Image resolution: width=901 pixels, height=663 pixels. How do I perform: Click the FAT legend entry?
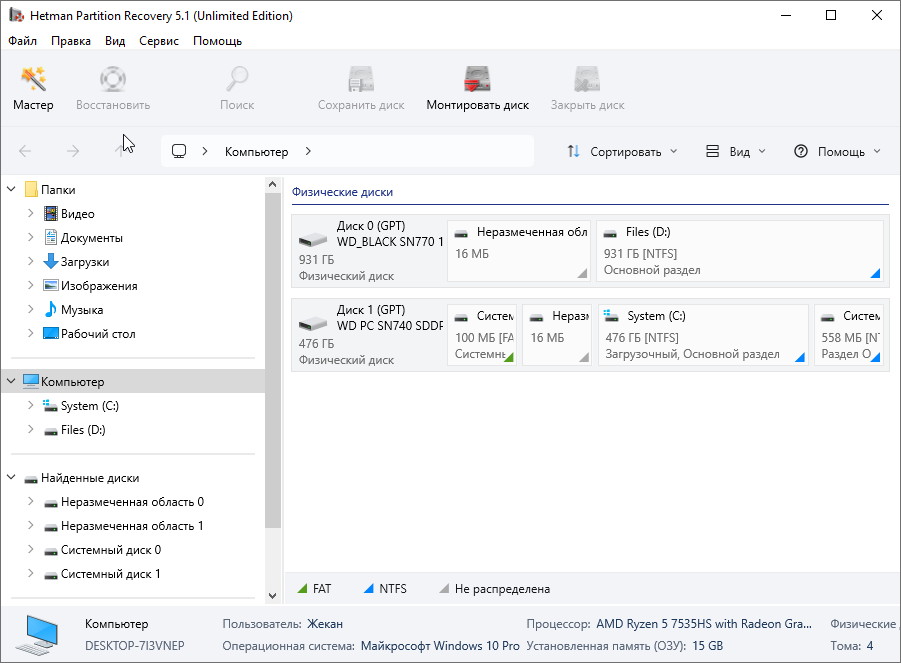314,589
